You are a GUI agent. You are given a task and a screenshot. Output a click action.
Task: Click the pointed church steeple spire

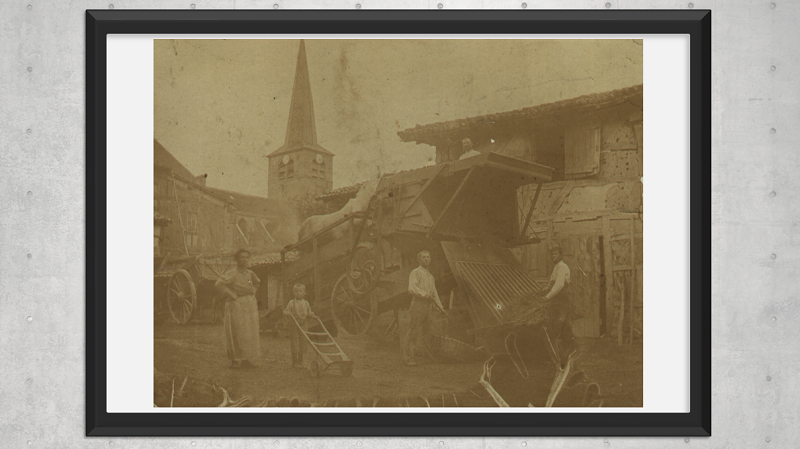point(300,100)
